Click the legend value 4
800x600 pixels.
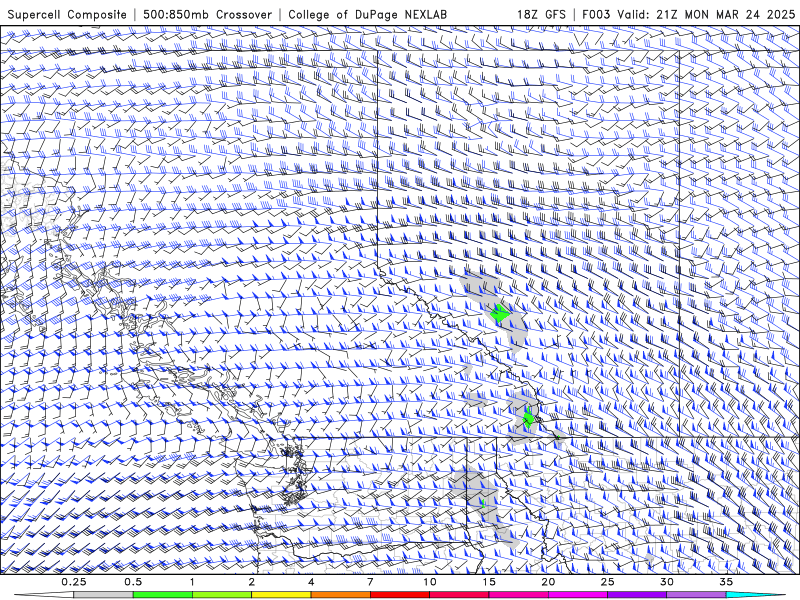coord(311,582)
